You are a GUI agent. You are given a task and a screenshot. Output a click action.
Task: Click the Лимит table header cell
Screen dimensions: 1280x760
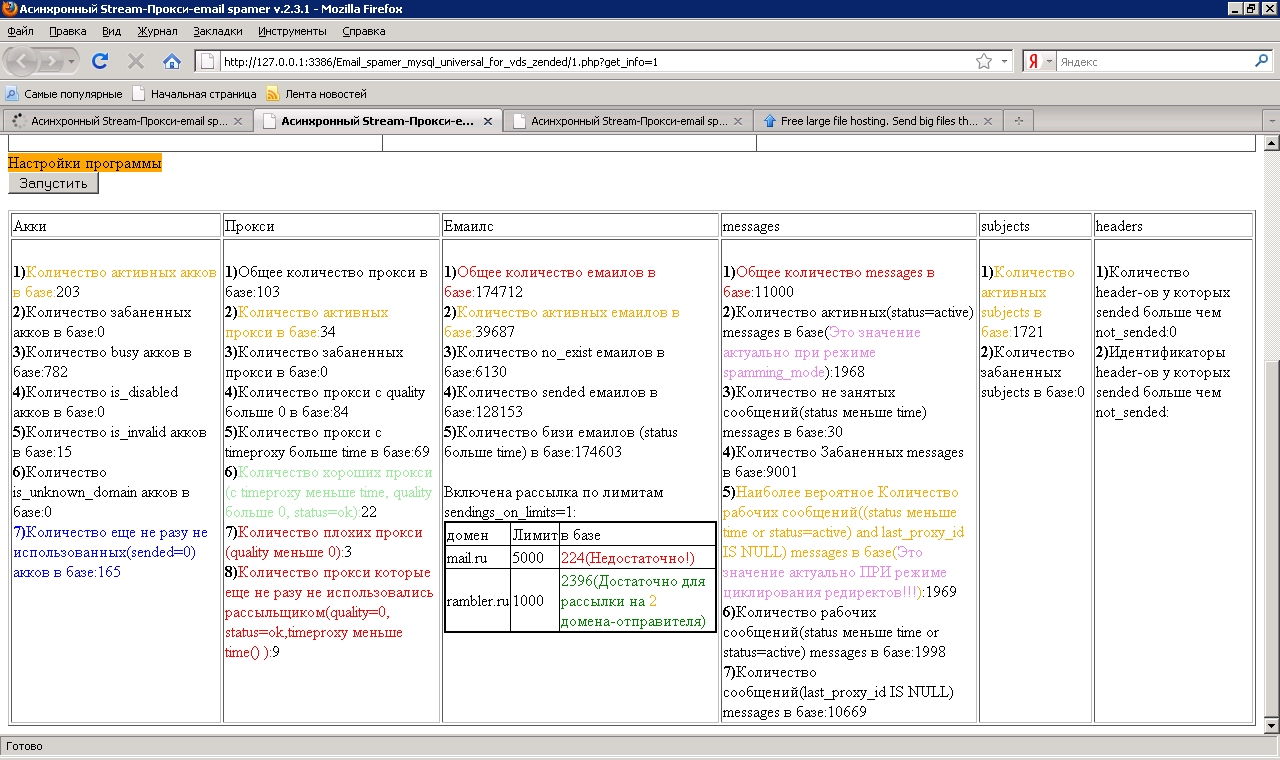[x=534, y=535]
